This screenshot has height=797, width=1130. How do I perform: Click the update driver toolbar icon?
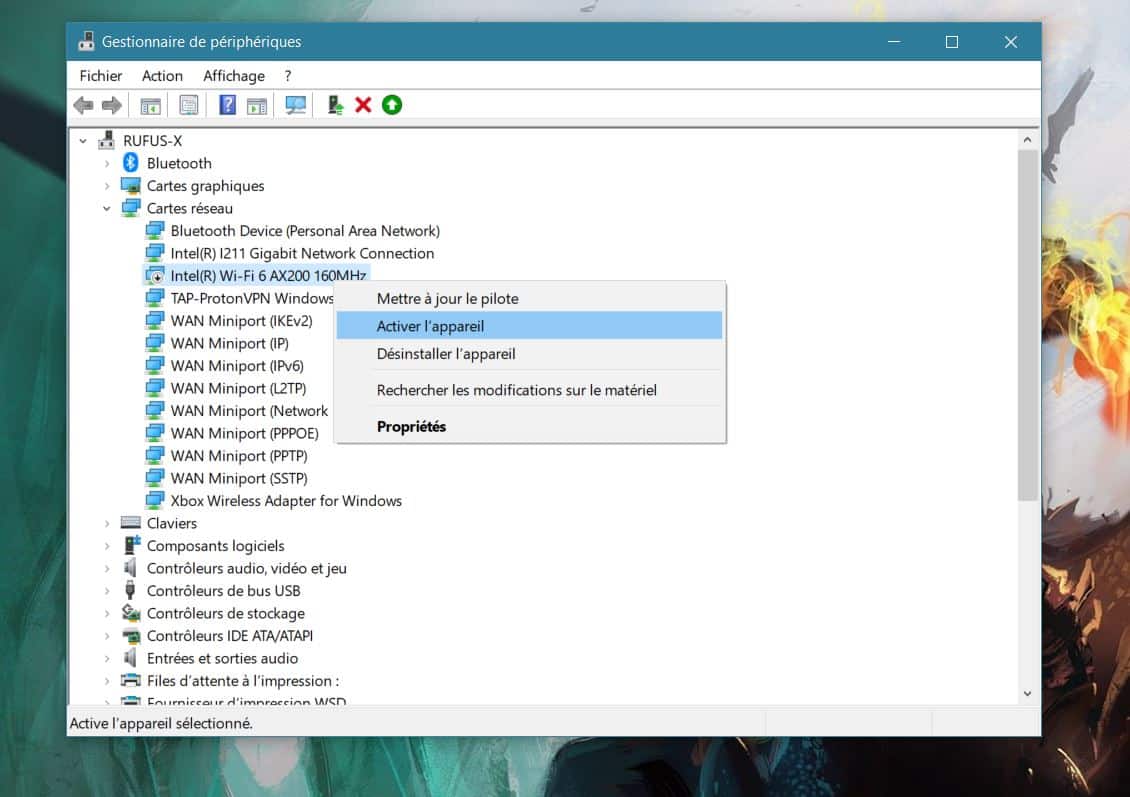pyautogui.click(x=335, y=105)
